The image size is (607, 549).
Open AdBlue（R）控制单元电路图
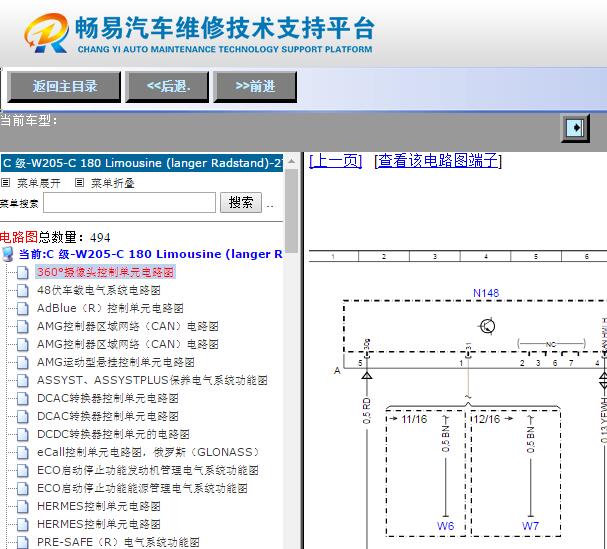pyautogui.click(x=110, y=308)
